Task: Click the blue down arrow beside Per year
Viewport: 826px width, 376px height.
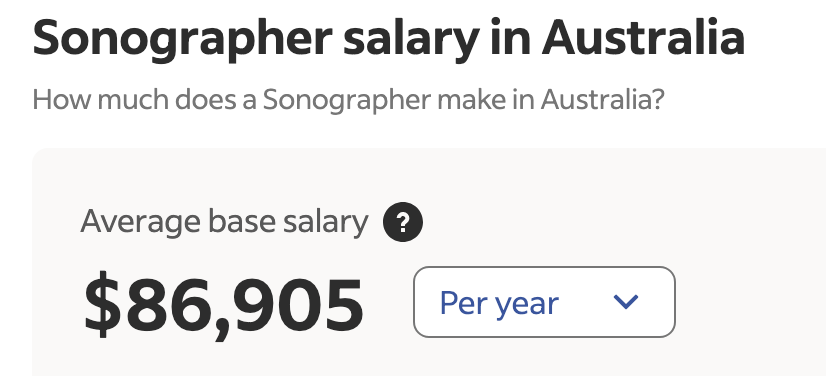Action: coord(626,302)
